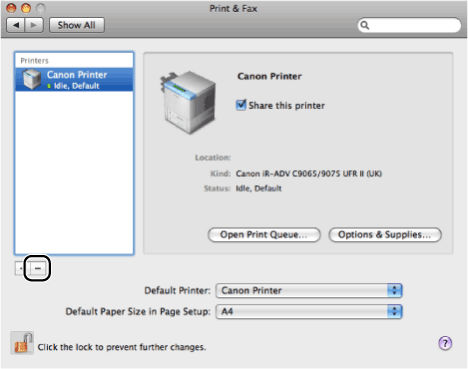This screenshot has width=468, height=369.
Task: Remove the printer with the minus button
Action: pyautogui.click(x=38, y=268)
